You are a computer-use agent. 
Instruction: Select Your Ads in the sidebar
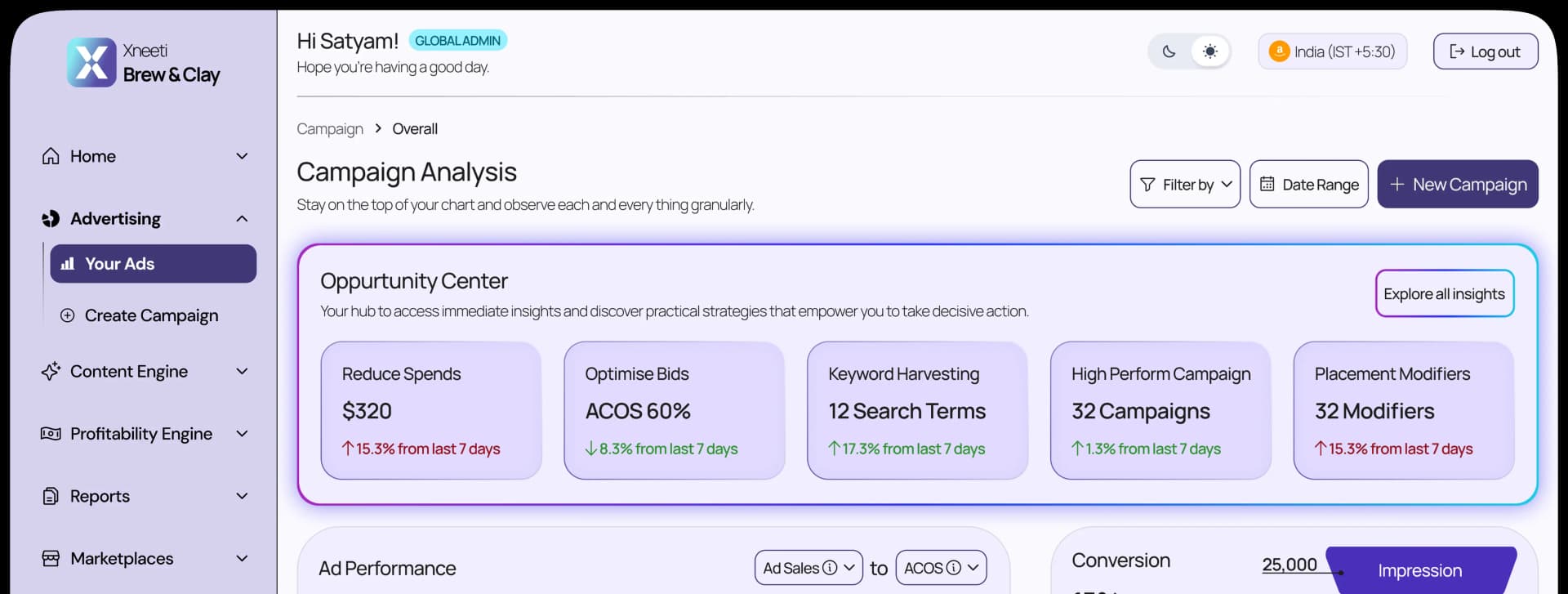(154, 264)
